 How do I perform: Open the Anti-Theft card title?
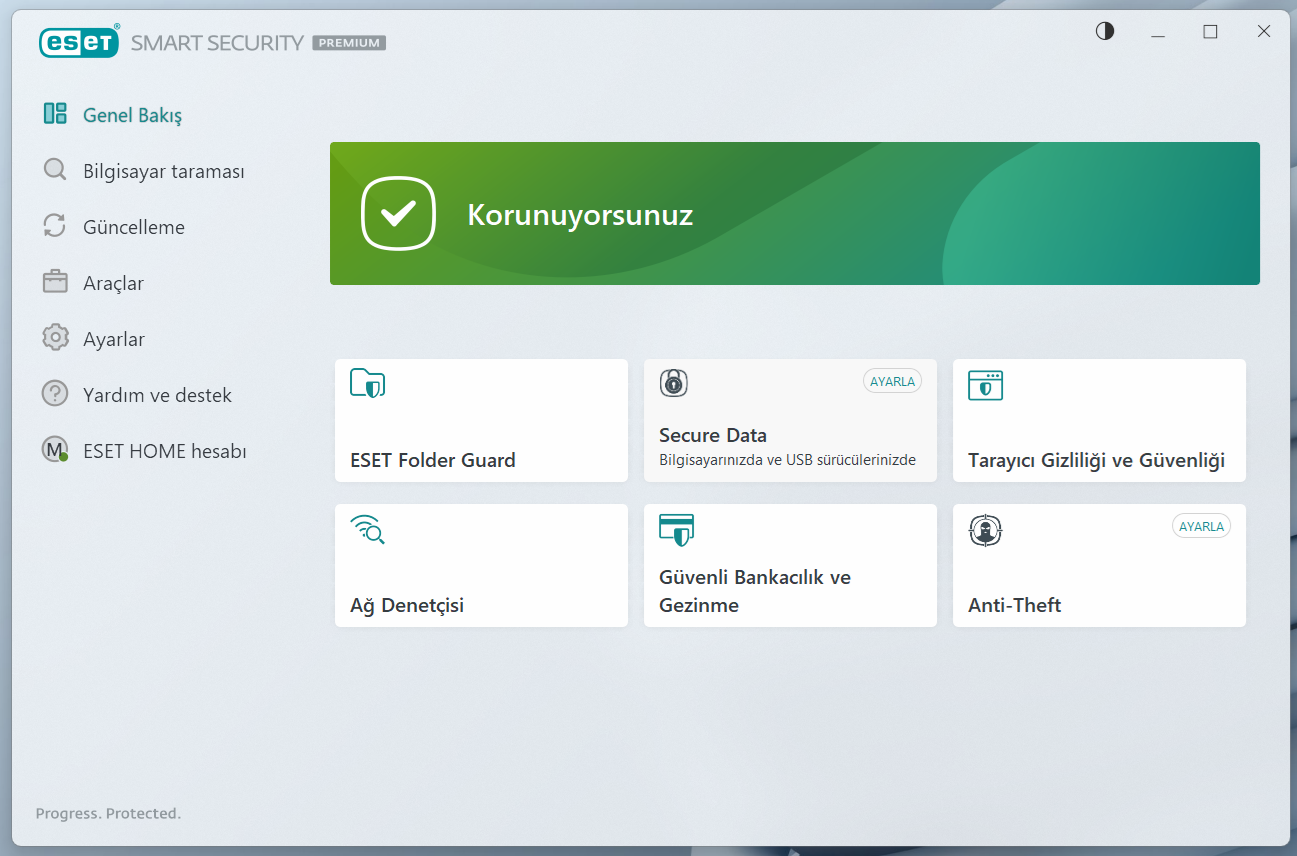pyautogui.click(x=1014, y=605)
